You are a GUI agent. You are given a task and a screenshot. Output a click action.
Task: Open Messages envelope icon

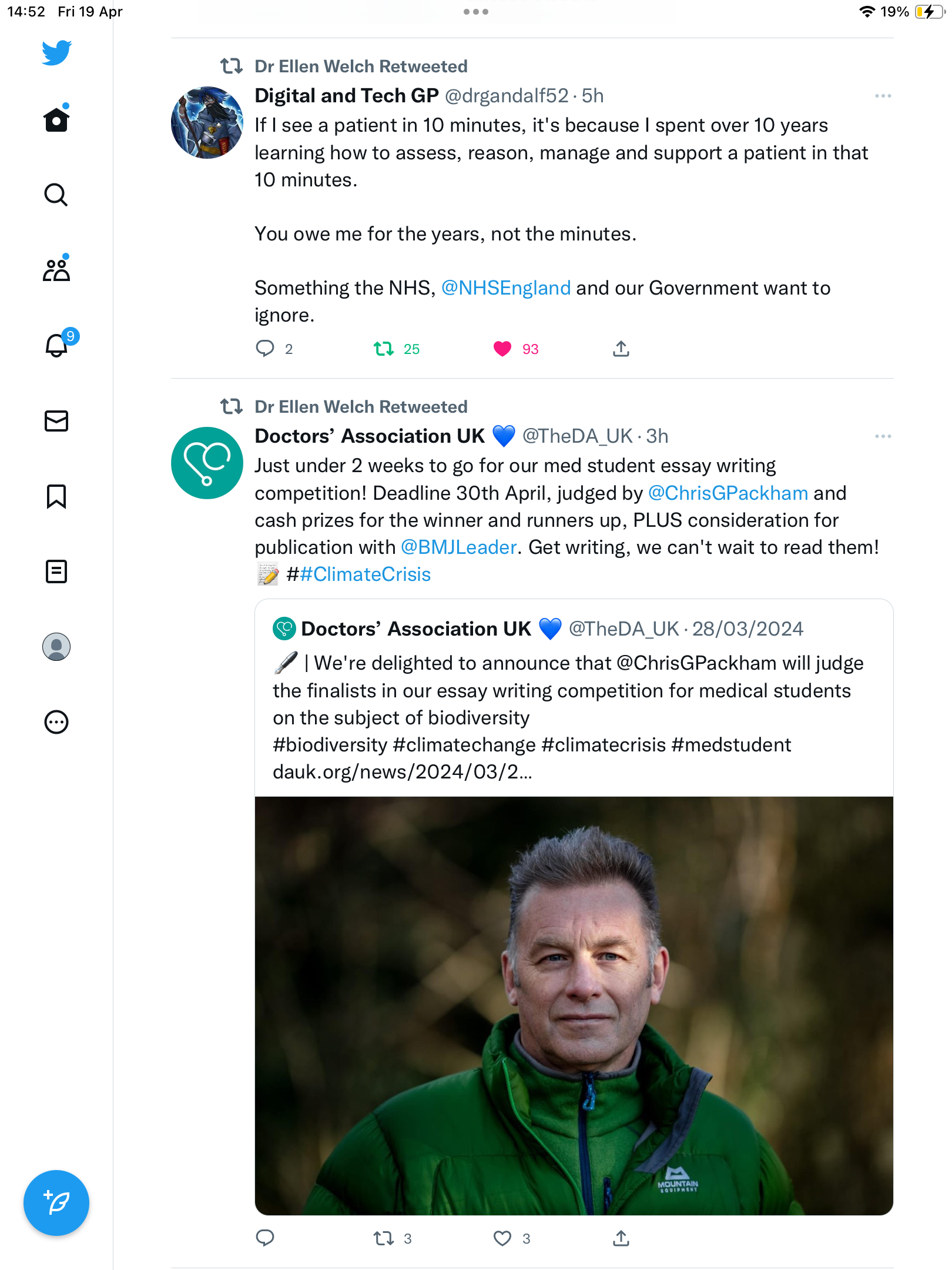56,421
